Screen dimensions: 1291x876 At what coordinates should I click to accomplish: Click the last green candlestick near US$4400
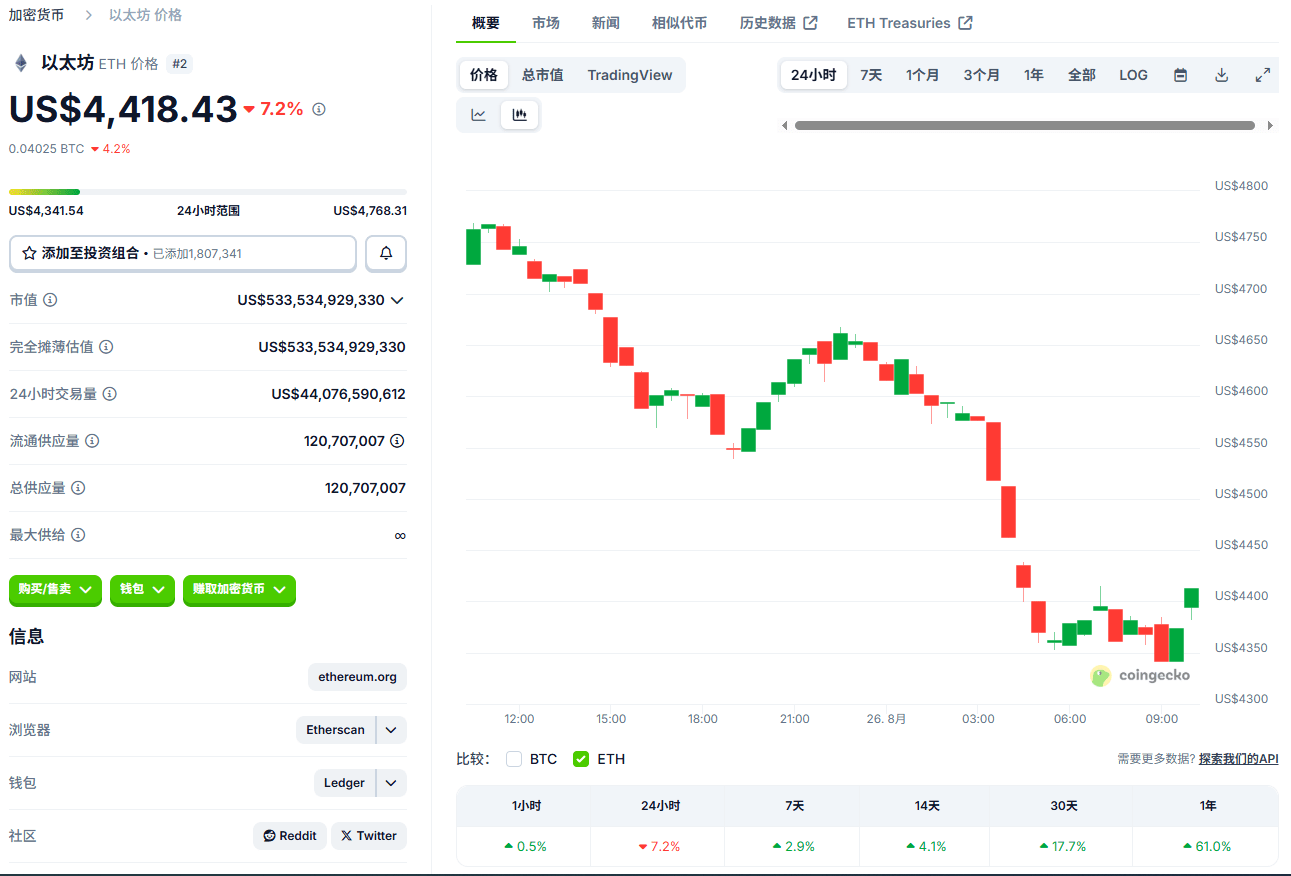coord(1191,598)
